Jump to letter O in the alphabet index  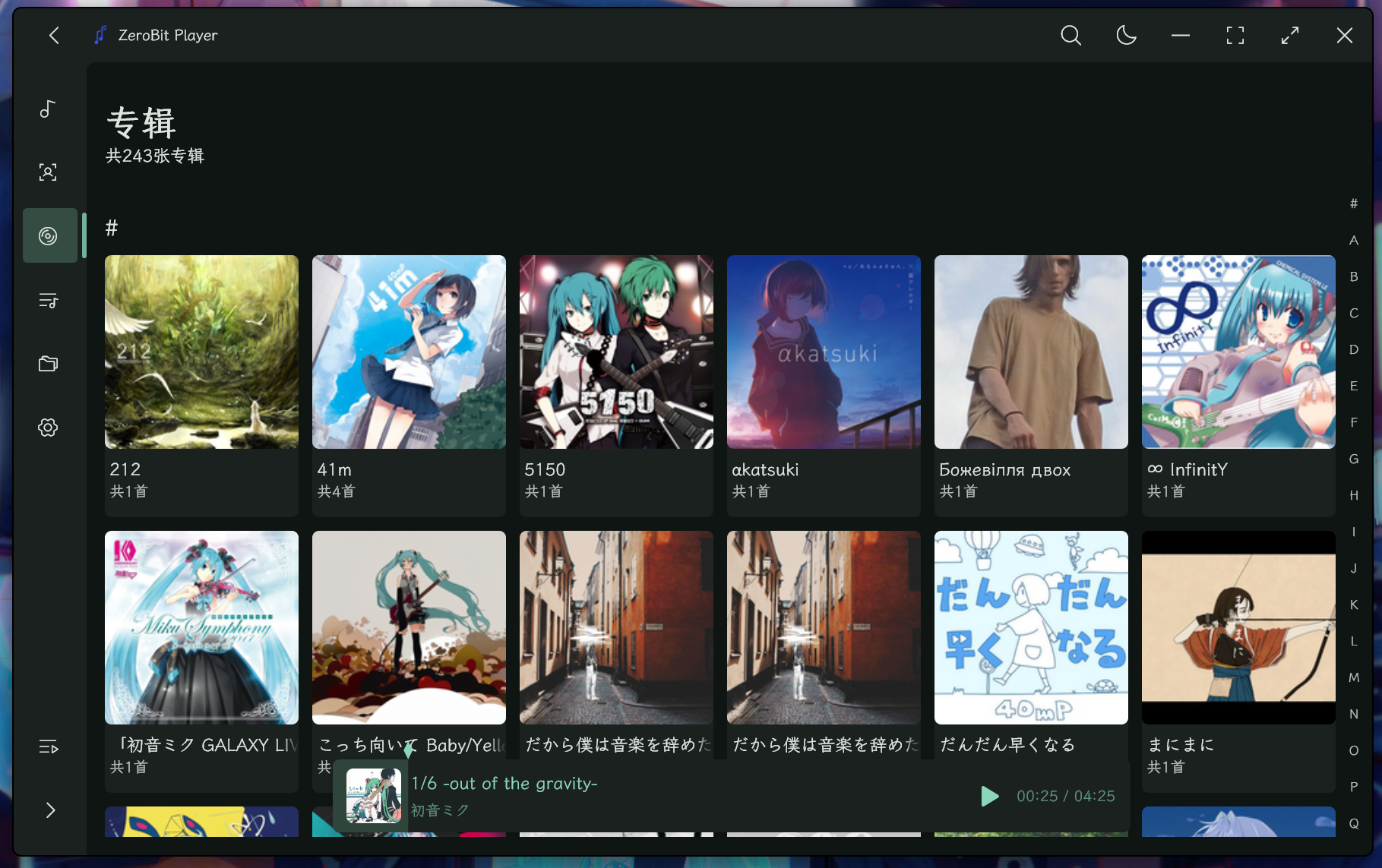click(x=1354, y=750)
